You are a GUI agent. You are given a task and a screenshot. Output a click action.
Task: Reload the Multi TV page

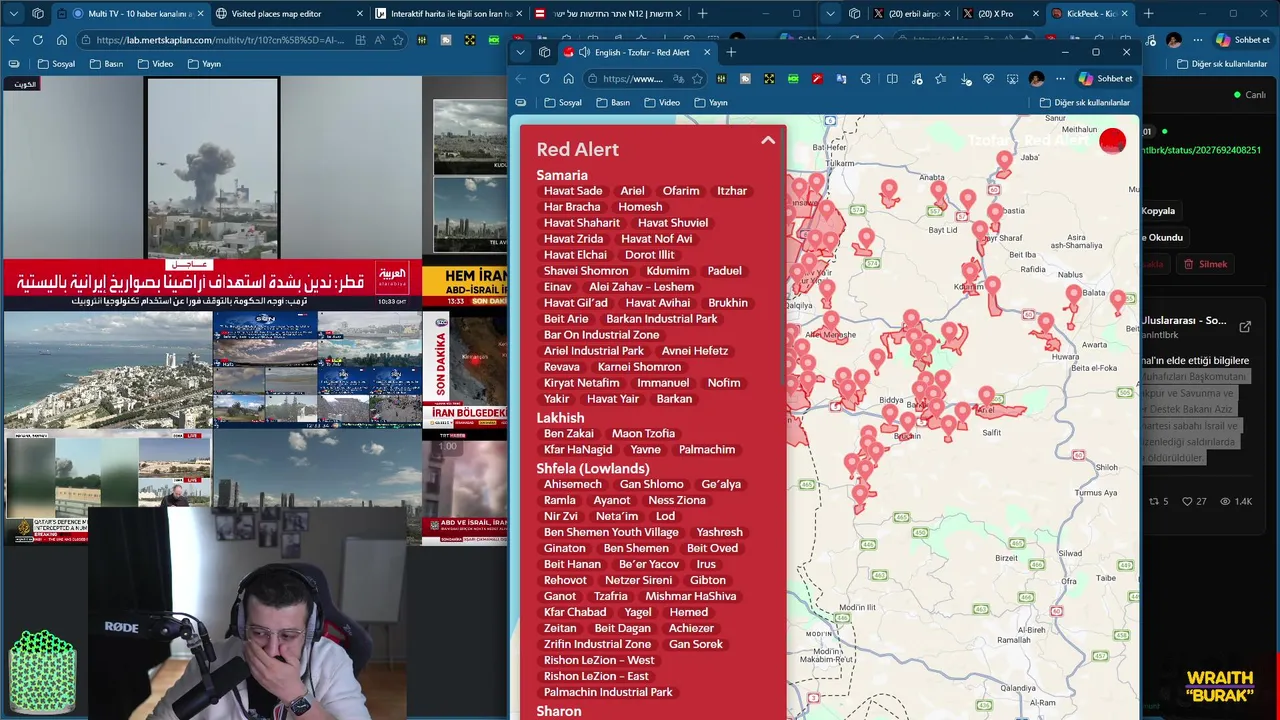37,40
